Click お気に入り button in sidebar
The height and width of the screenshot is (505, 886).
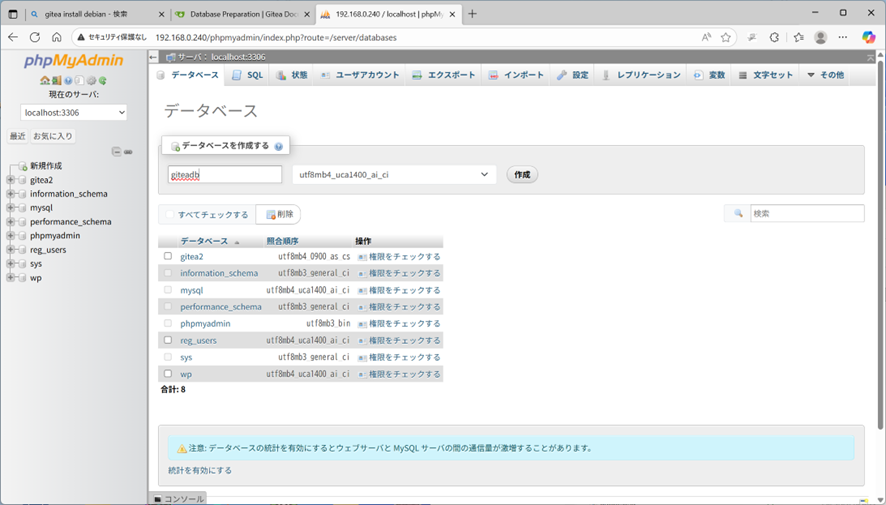click(x=53, y=136)
